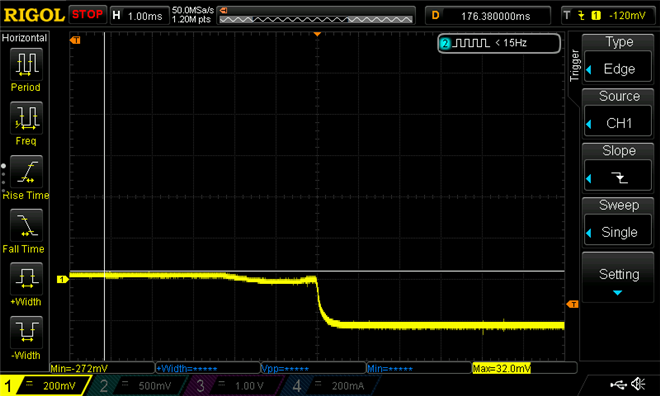The width and height of the screenshot is (660, 396).
Task: Enable channel 2 at 500mV
Action: tap(138, 385)
